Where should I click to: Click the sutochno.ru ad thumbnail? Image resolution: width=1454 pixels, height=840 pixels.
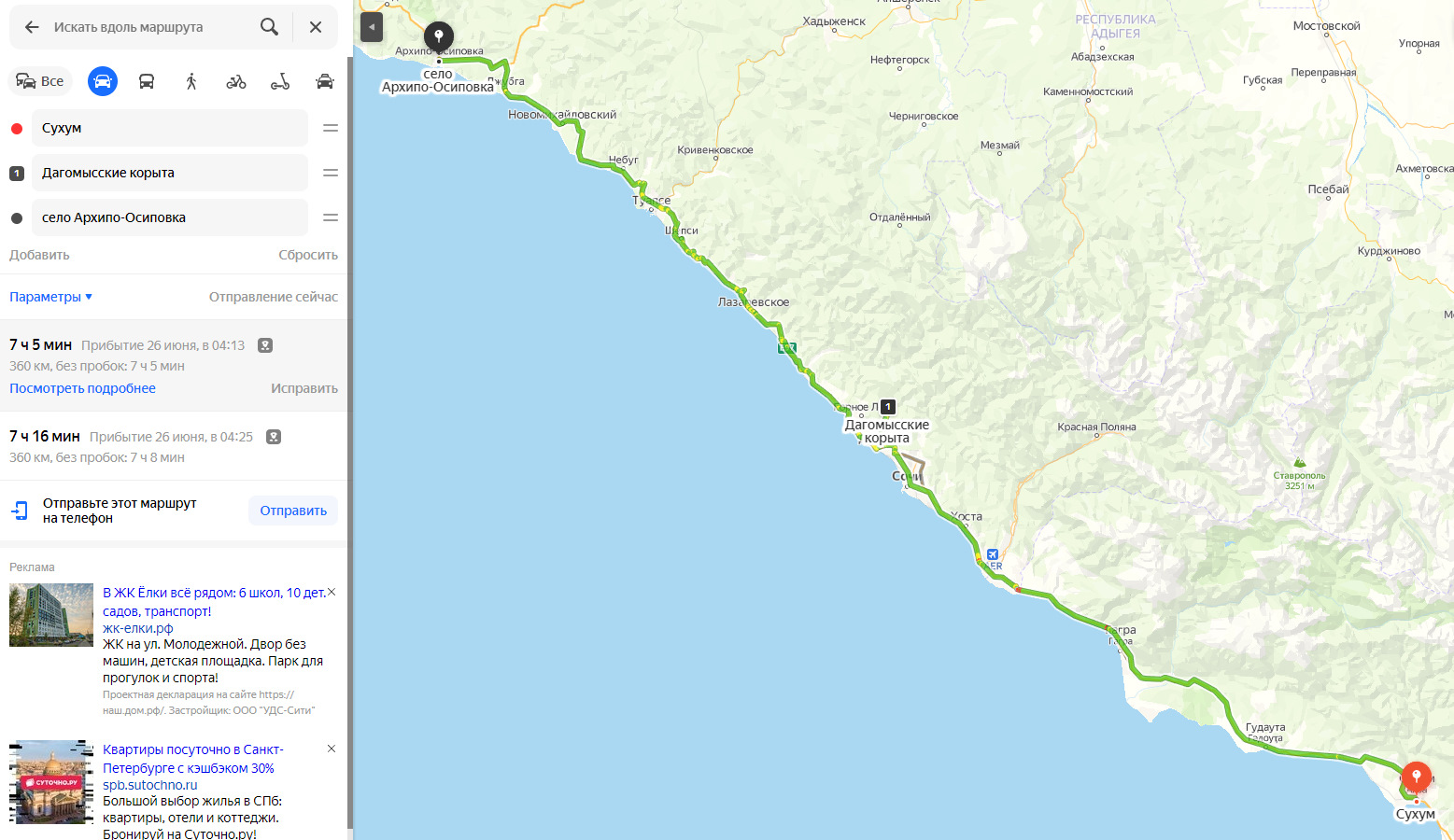[51, 782]
